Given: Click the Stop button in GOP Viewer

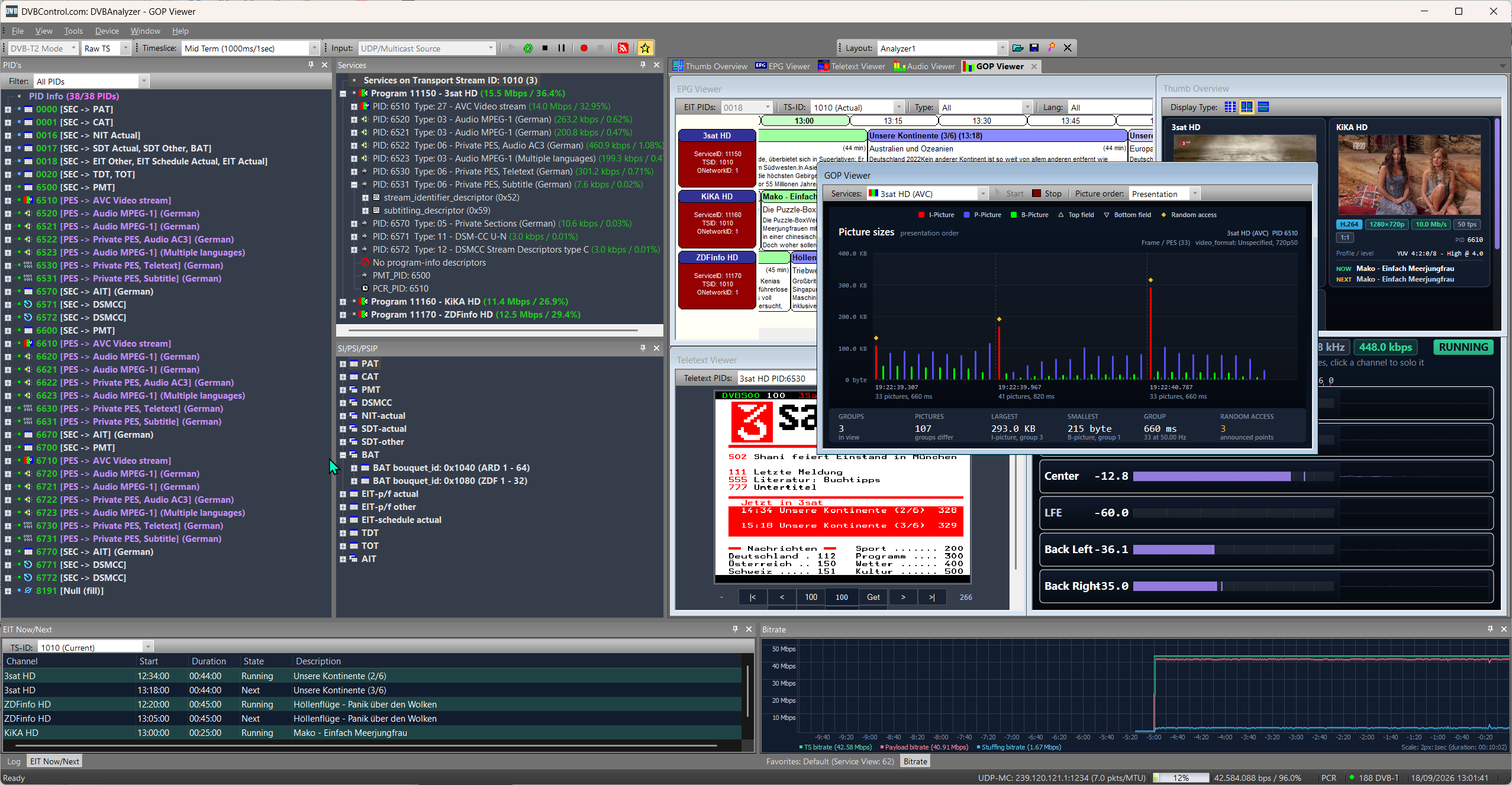Looking at the screenshot, I should point(1047,193).
